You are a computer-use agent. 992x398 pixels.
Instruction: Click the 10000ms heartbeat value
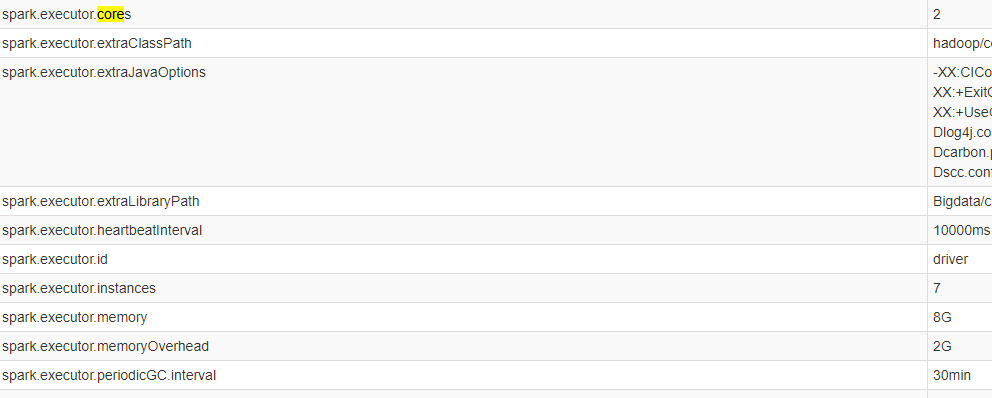tap(962, 230)
